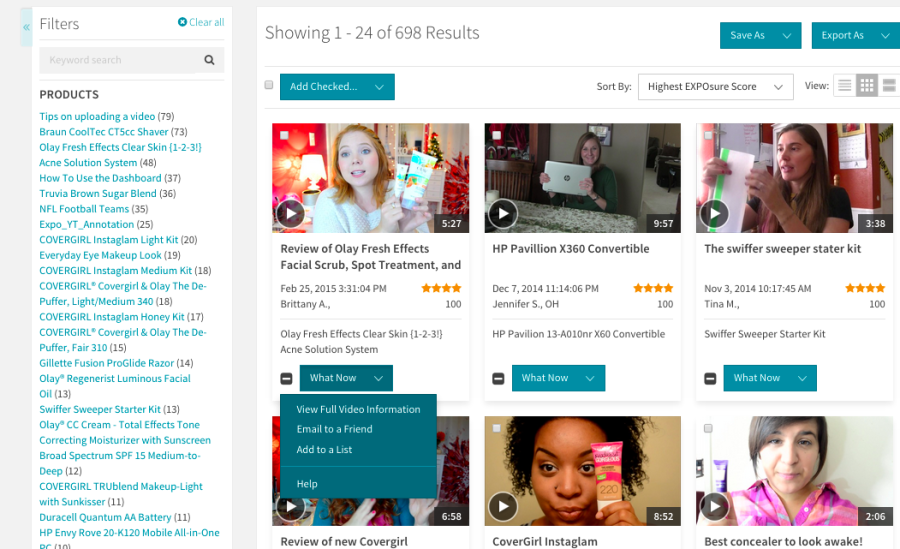Collapse the Filters sidebar with double-chevron icon

coord(26,27)
